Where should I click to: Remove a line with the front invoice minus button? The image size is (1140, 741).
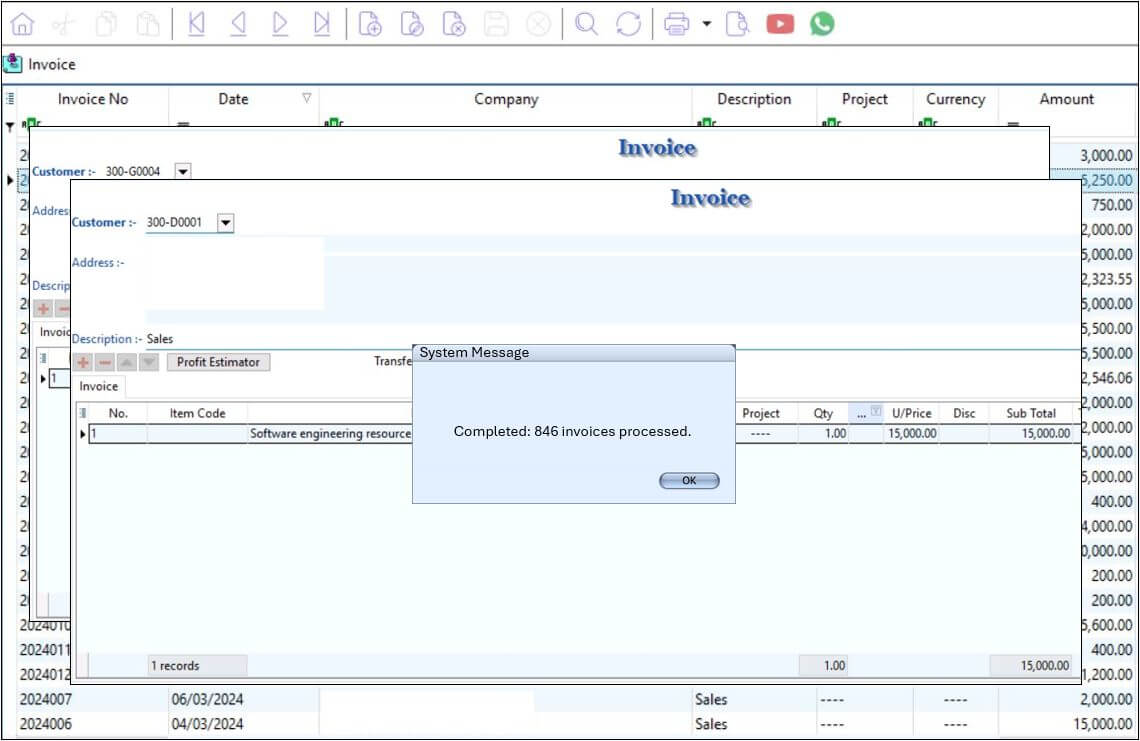[x=105, y=362]
